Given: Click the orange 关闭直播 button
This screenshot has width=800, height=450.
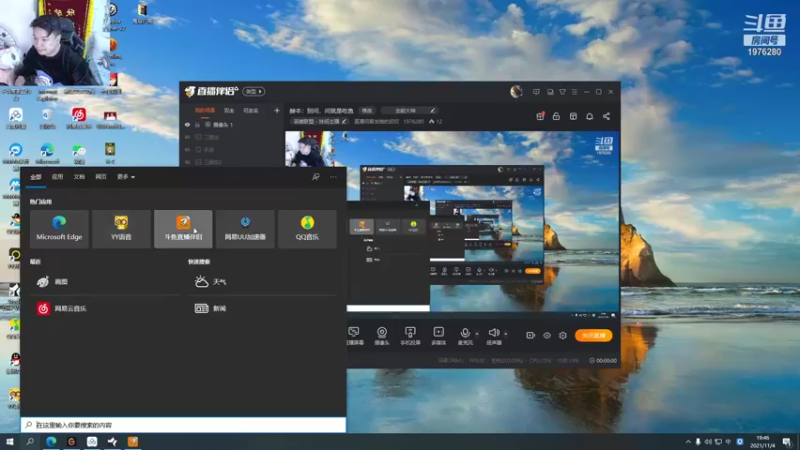Looking at the screenshot, I should click(x=593, y=336).
